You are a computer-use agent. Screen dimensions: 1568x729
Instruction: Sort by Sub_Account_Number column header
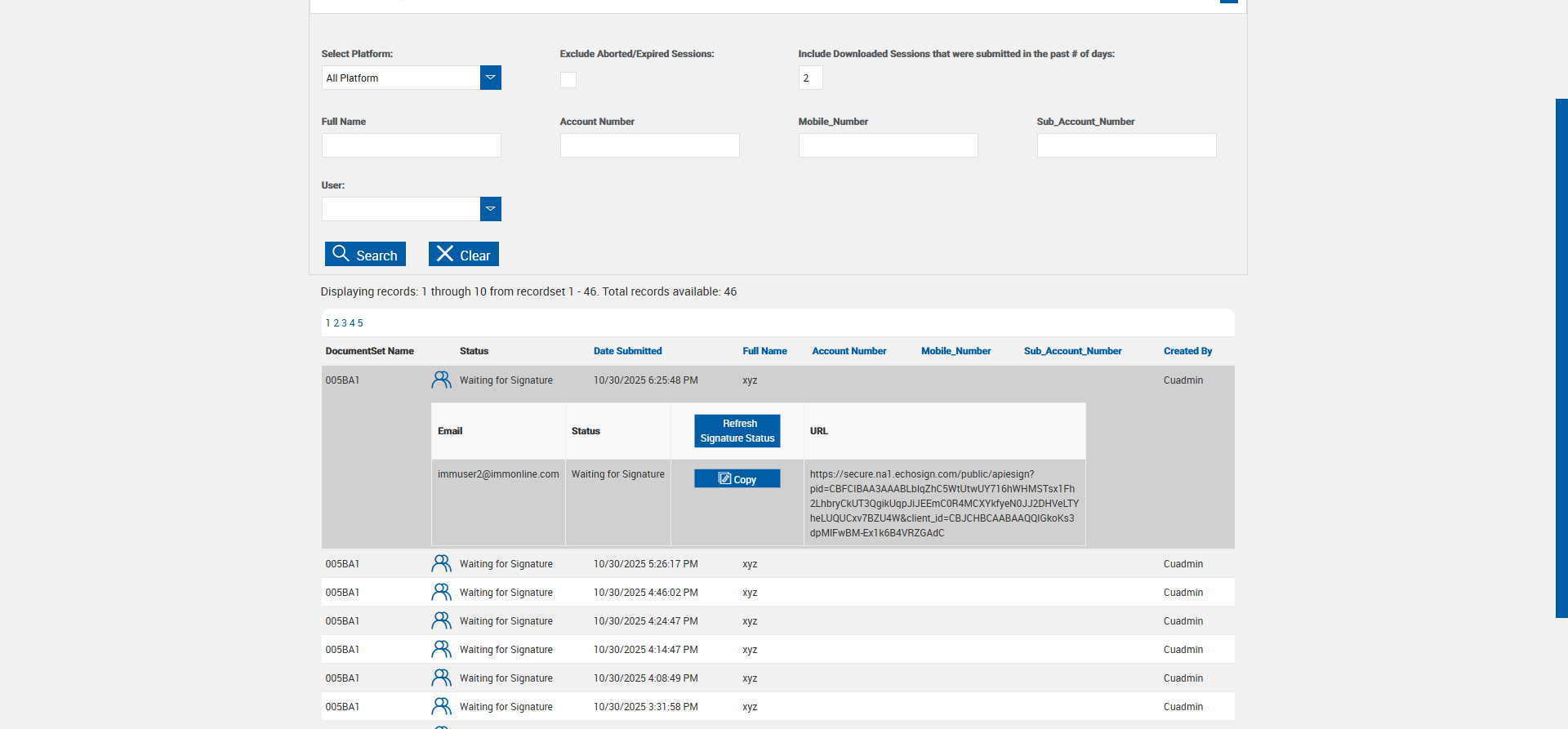tap(1072, 351)
